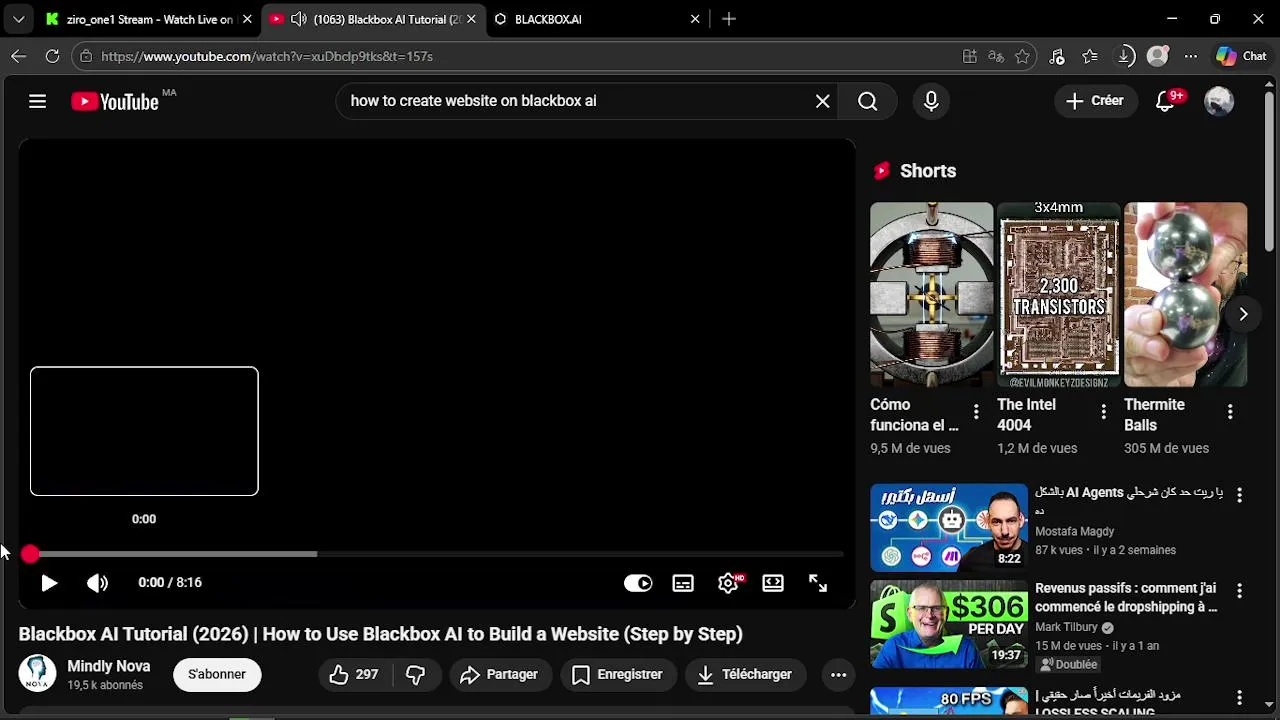This screenshot has width=1280, height=720.
Task: Open the Thermite Balls Short thumbnail
Action: click(x=1185, y=295)
